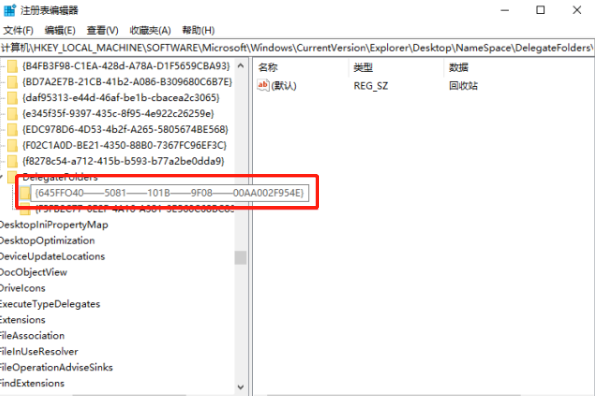The height and width of the screenshot is (396, 595).
Task: Select the DocObjectView key
Action: pyautogui.click(x=33, y=272)
